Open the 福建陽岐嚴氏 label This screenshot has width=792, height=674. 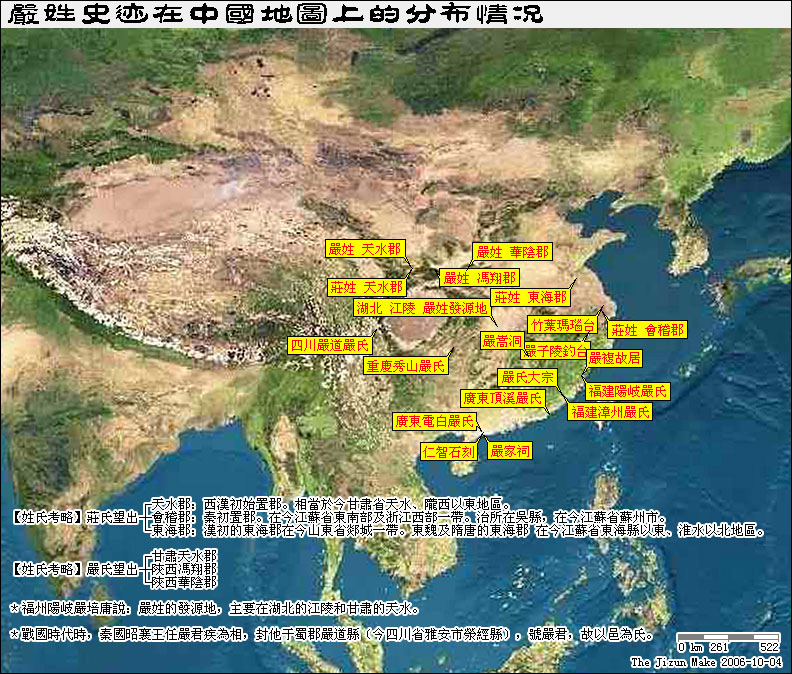tap(627, 391)
